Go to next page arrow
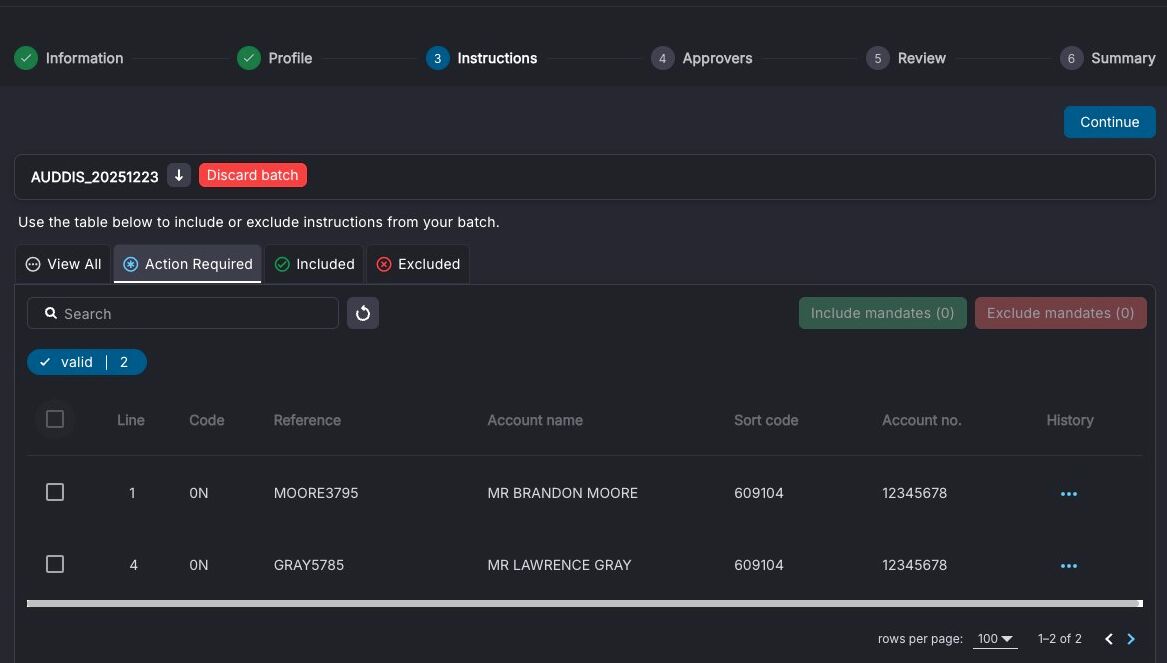 coord(1131,638)
